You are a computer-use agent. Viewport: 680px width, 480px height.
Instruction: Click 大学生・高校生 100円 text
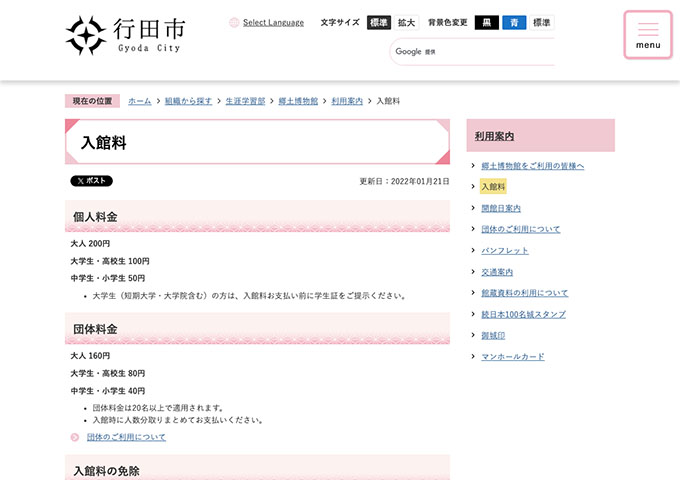click(x=110, y=261)
